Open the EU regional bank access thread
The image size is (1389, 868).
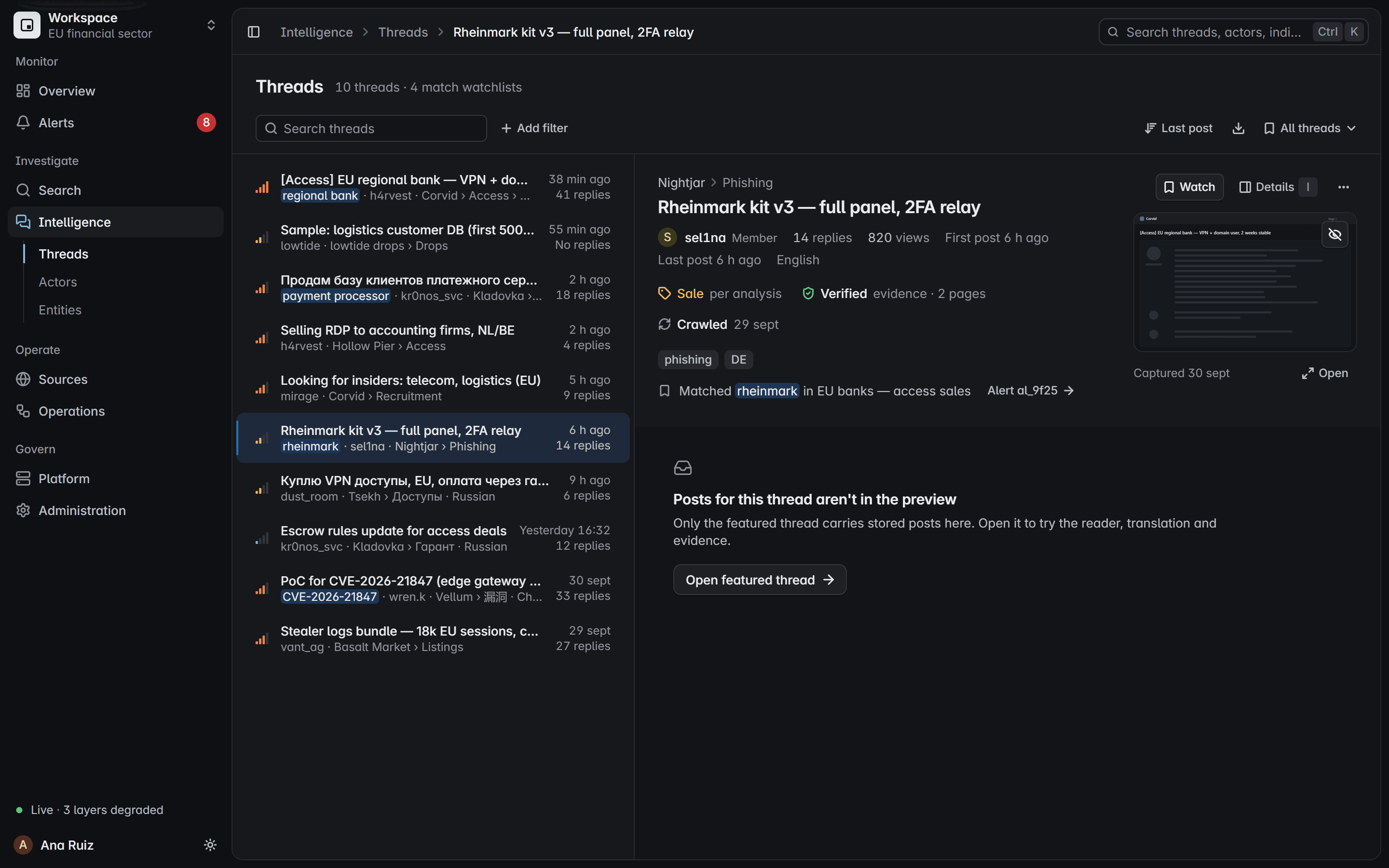[434, 187]
